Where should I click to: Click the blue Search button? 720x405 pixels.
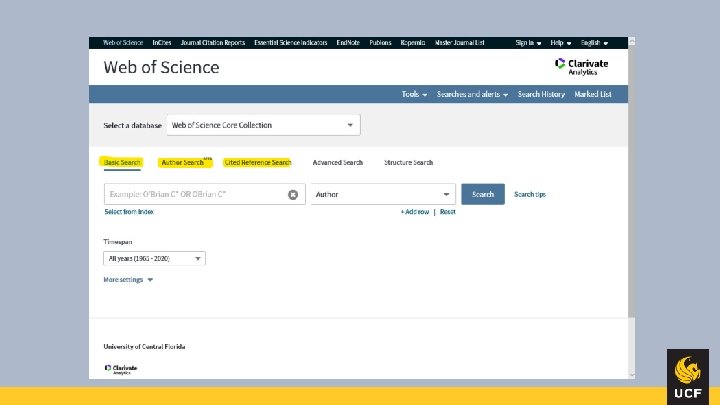pyautogui.click(x=483, y=194)
